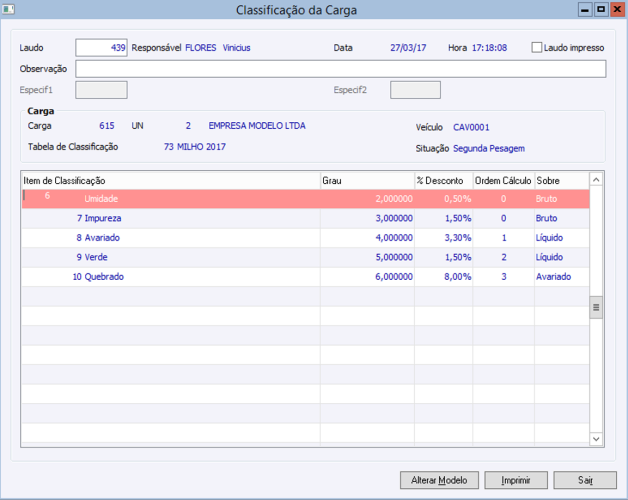This screenshot has width=628, height=500.
Task: Click the Observação text field
Action: click(340, 69)
